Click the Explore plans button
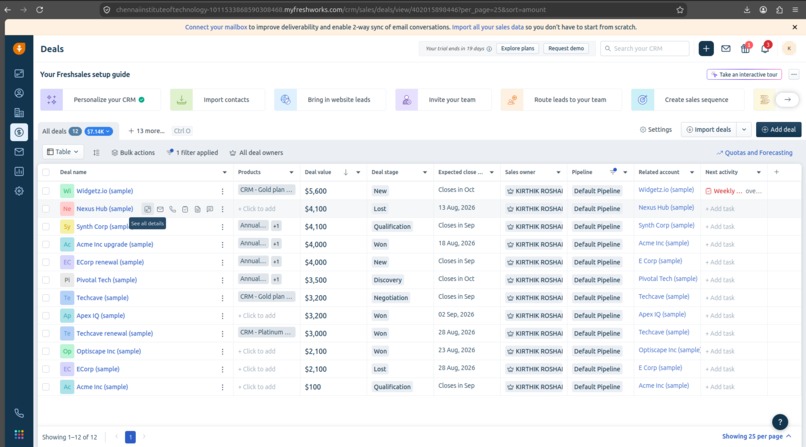The image size is (806, 447). pyautogui.click(x=518, y=48)
